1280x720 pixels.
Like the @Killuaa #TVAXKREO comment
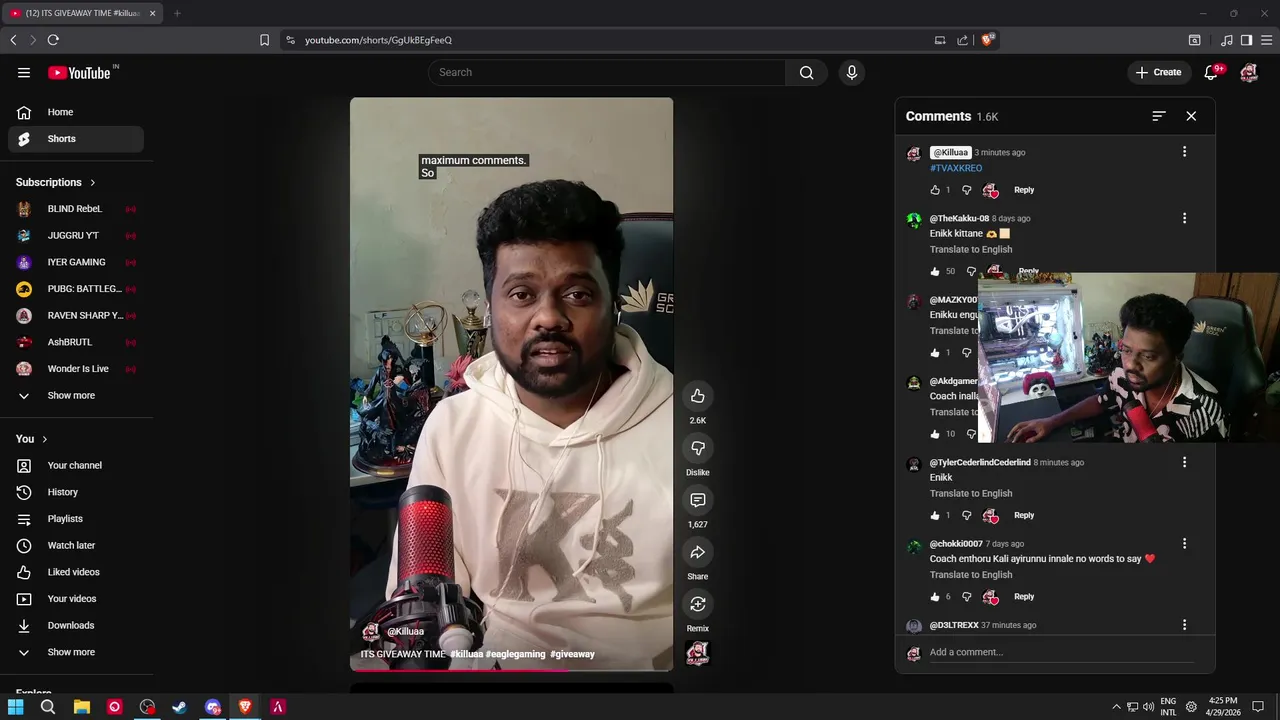tap(935, 190)
